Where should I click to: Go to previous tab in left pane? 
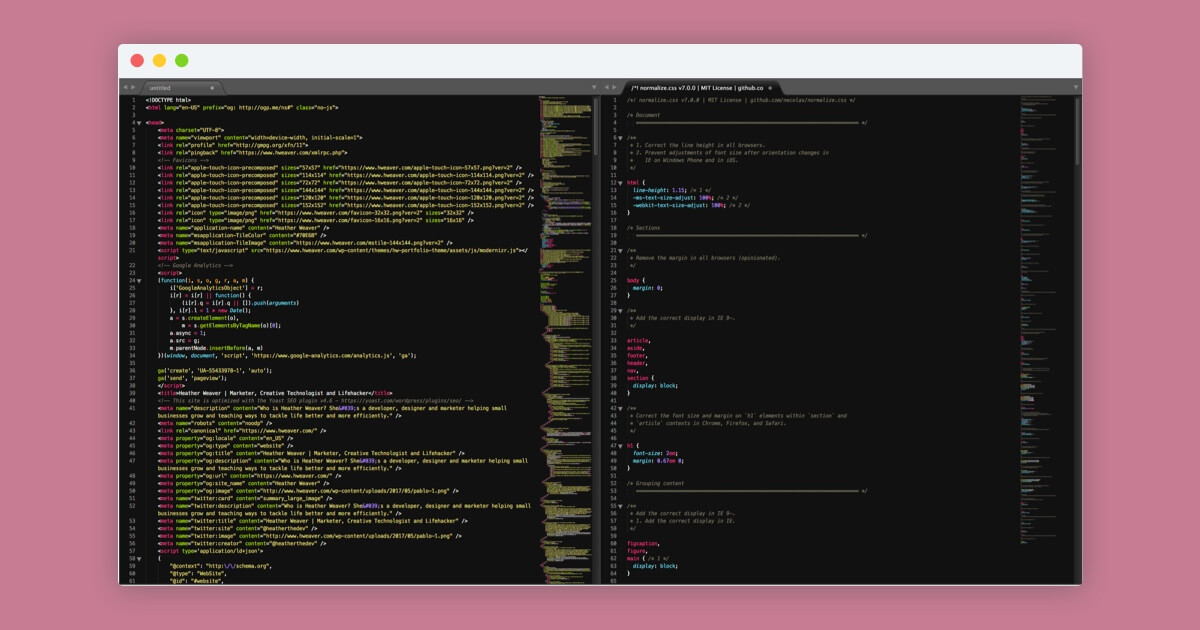[x=124, y=88]
